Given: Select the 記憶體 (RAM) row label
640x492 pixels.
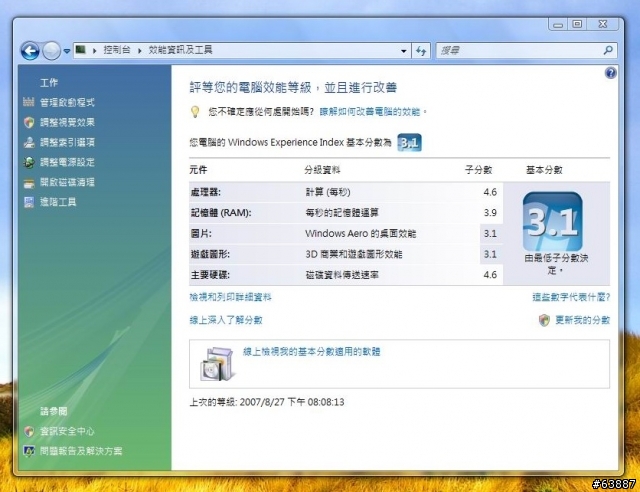Looking at the screenshot, I should click(x=220, y=213).
